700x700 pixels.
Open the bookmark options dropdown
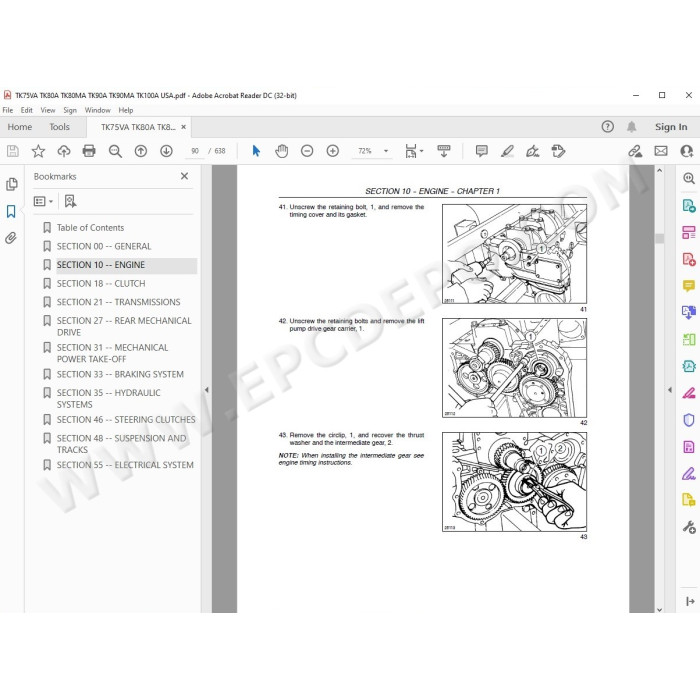click(43, 201)
